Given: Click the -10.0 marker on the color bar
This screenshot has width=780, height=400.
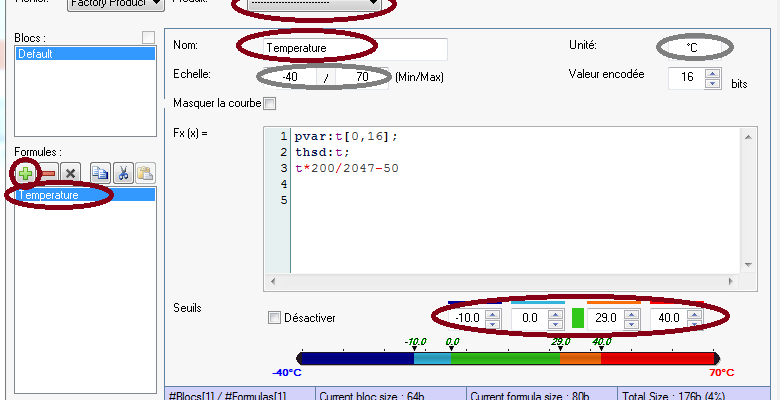Looking at the screenshot, I should point(414,349).
